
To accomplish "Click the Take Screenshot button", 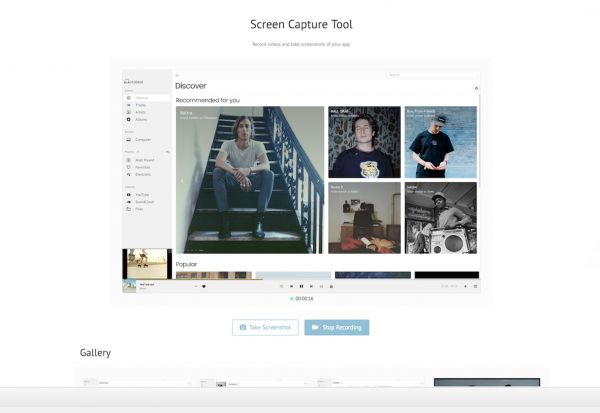I will pyautogui.click(x=265, y=327).
